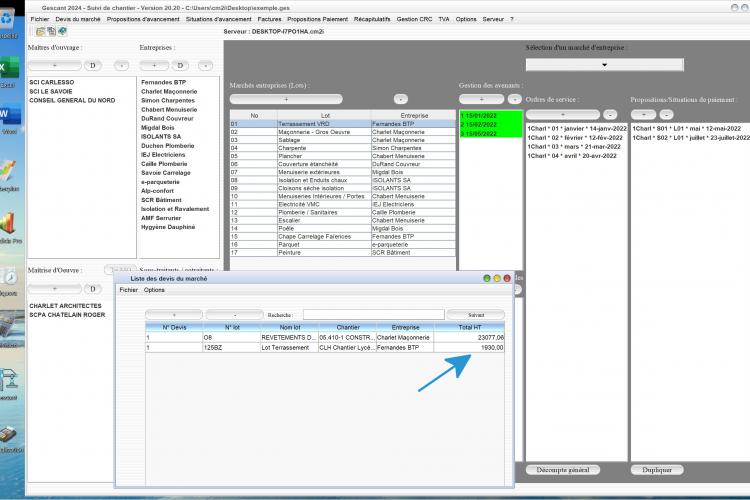Open the Fichier menu of main window

pyautogui.click(x=40, y=19)
